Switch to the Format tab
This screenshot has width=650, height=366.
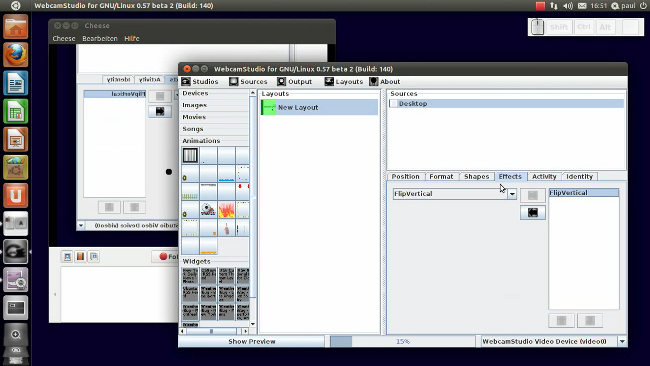441,177
